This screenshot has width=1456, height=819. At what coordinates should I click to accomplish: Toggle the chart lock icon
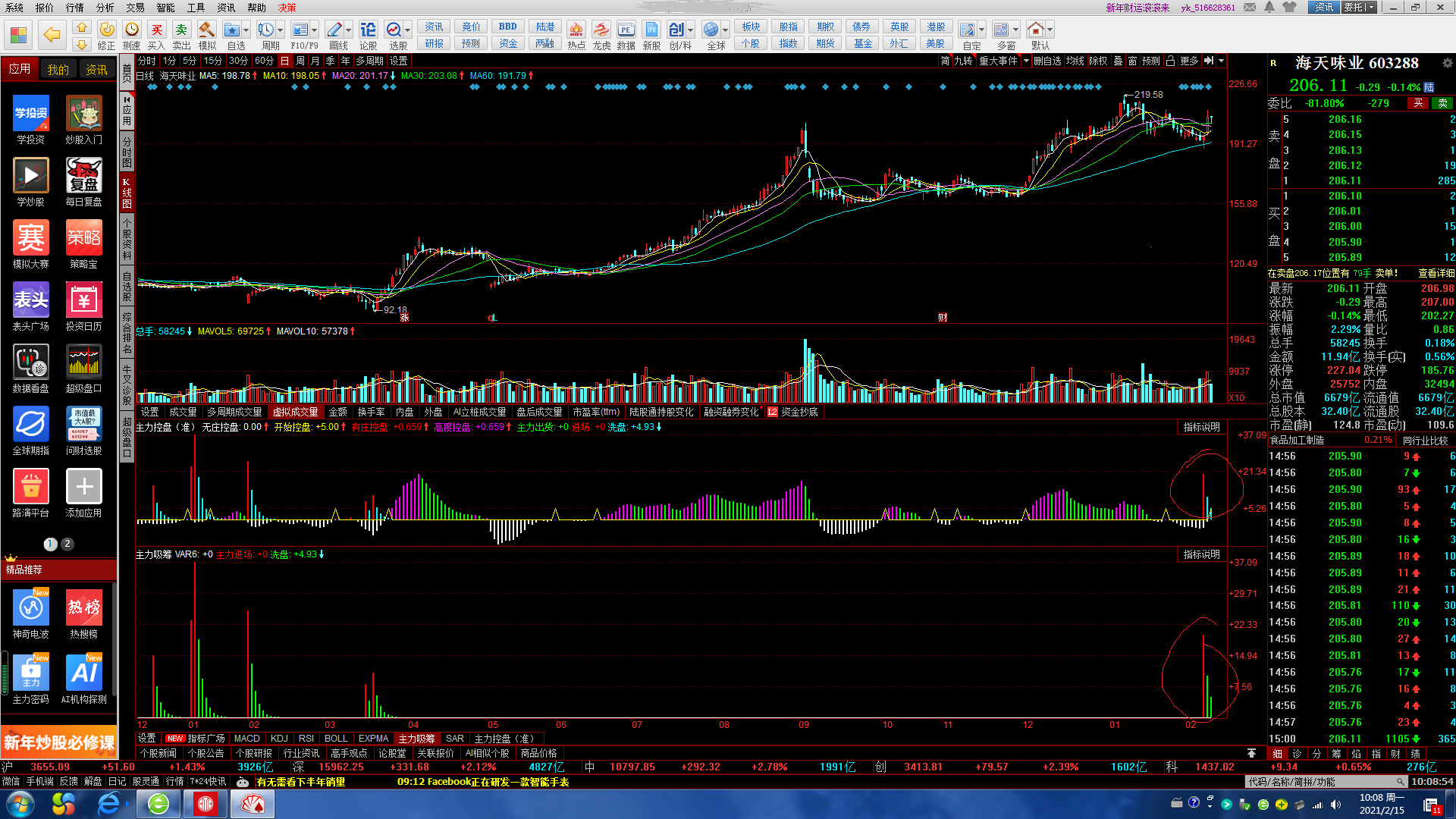click(x=1170, y=61)
